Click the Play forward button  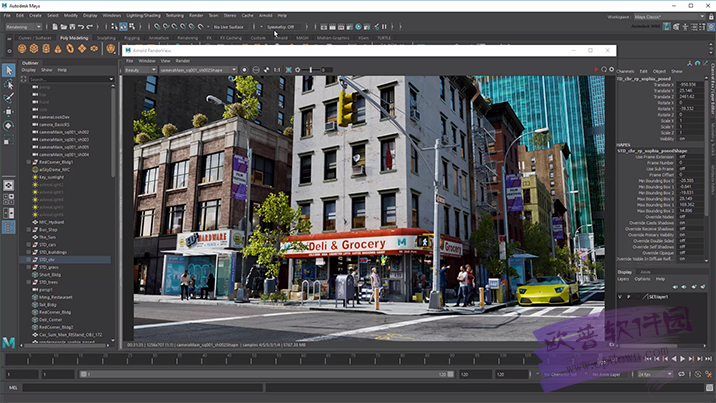[683, 359]
